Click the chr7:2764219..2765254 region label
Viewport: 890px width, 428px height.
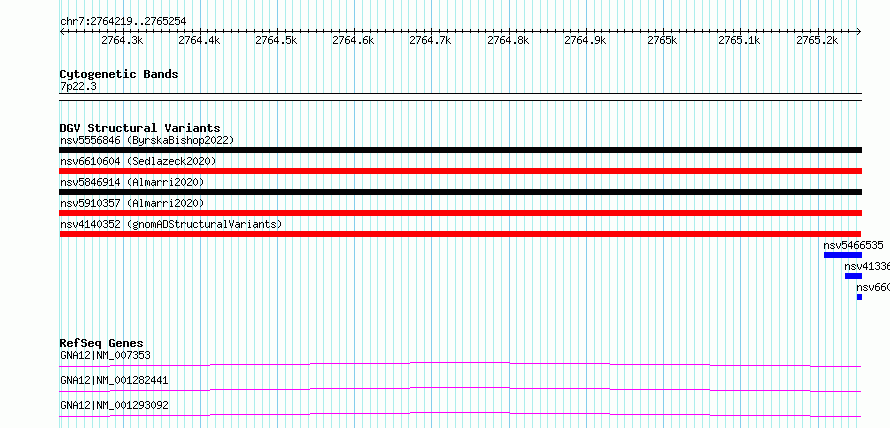(x=123, y=22)
